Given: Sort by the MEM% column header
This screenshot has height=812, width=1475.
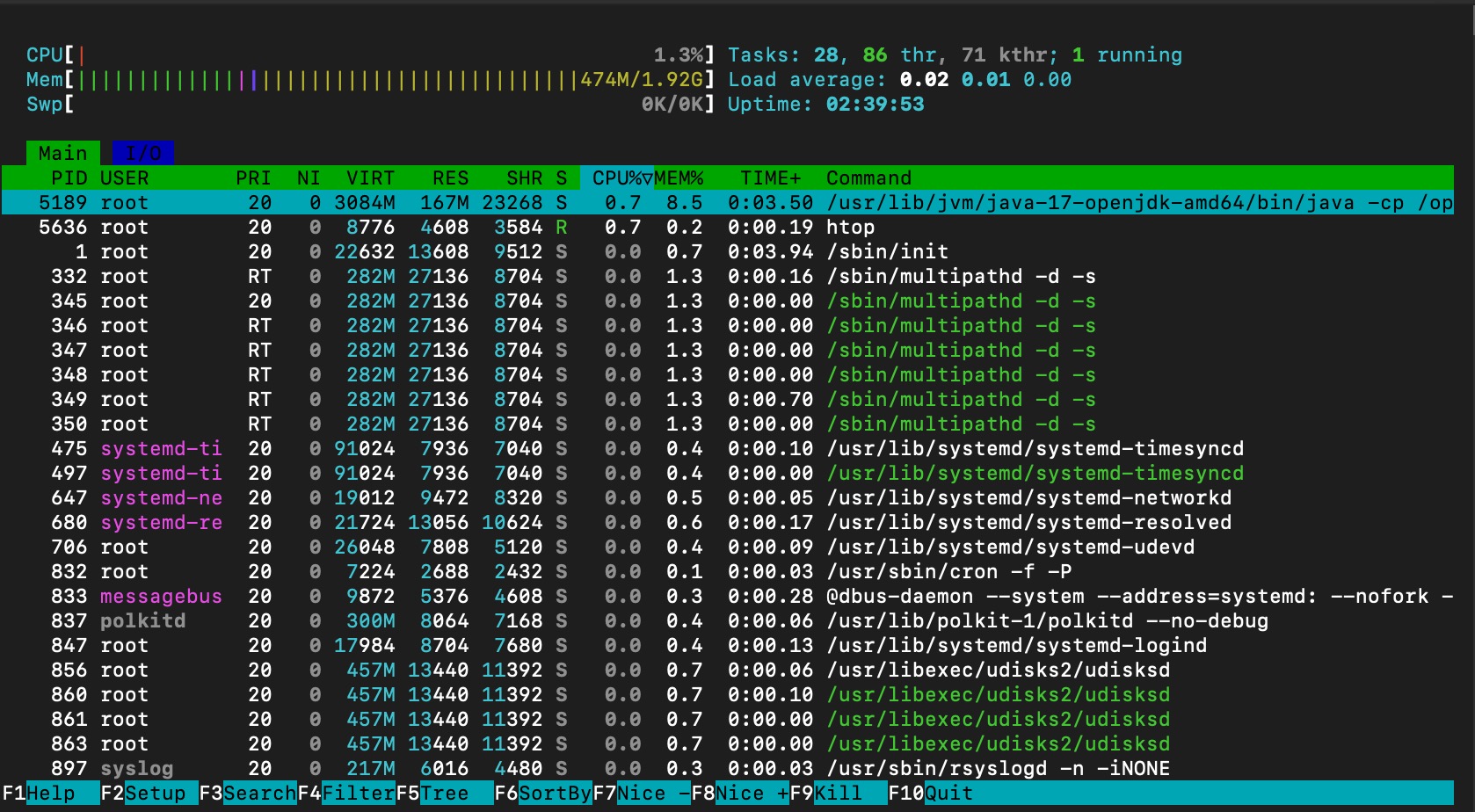Looking at the screenshot, I should click(x=679, y=178).
